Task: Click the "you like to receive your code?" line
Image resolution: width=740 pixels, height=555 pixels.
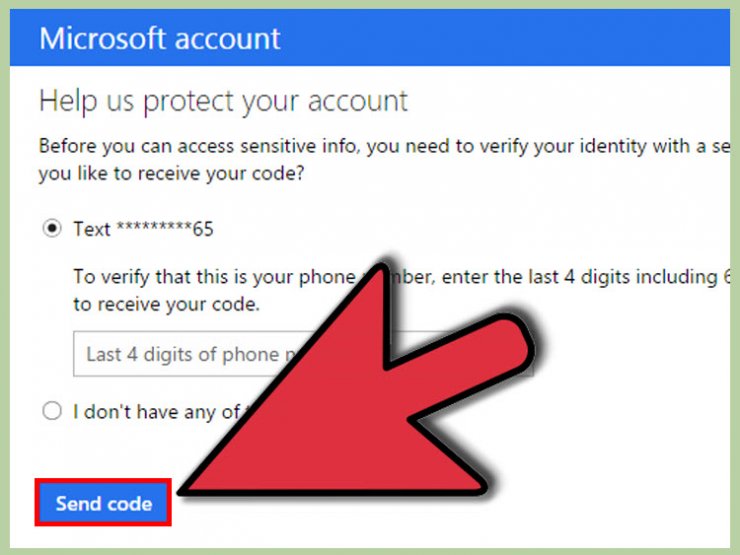Action: [x=171, y=174]
